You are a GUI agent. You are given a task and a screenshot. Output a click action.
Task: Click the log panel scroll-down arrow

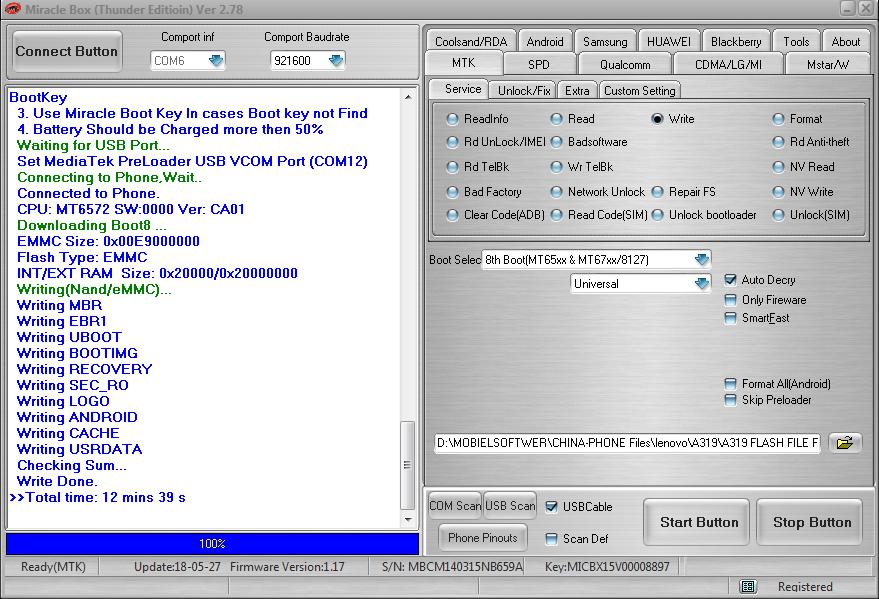pos(408,519)
